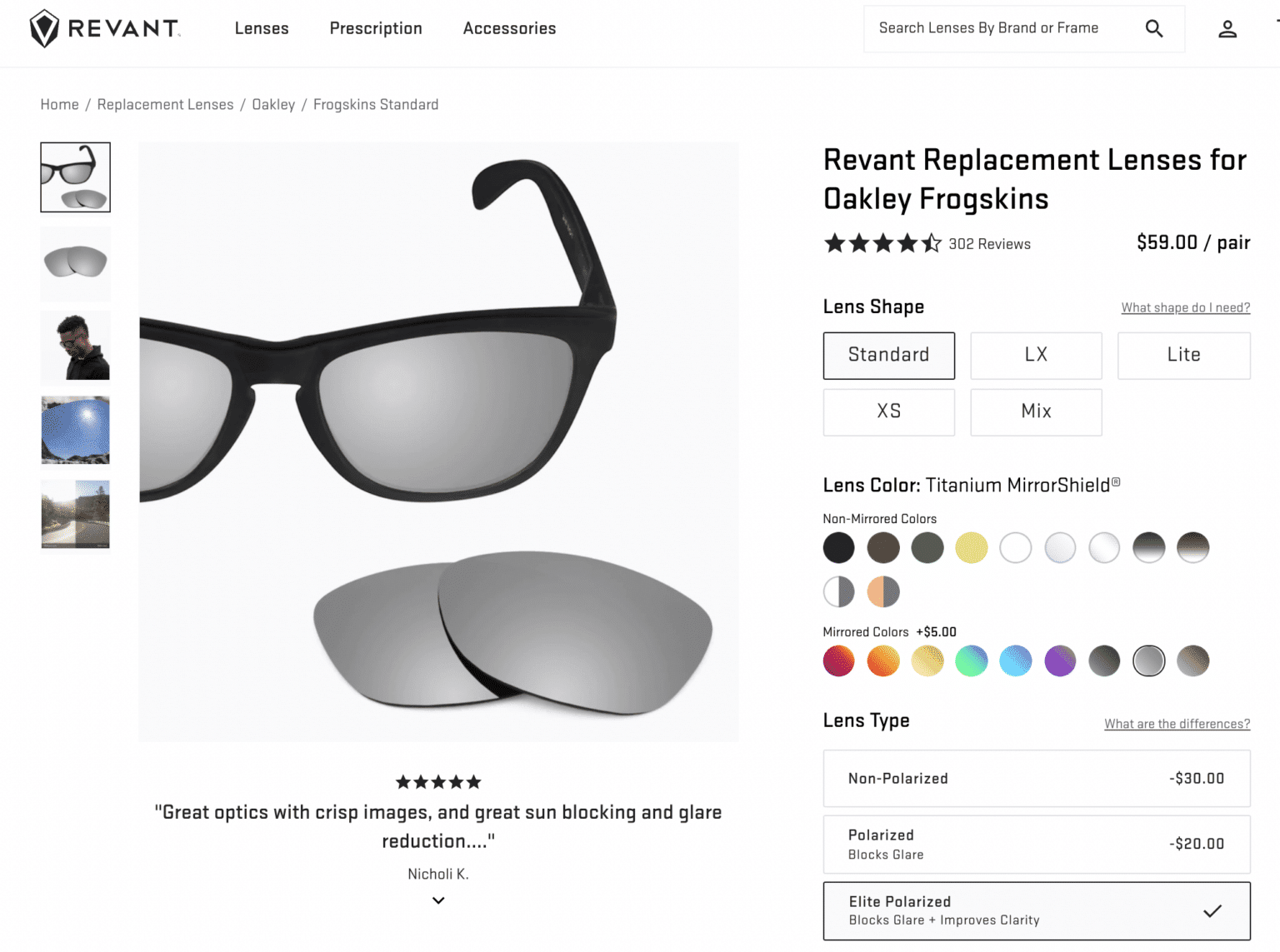Choose the Mix lens shape

pos(1036,411)
